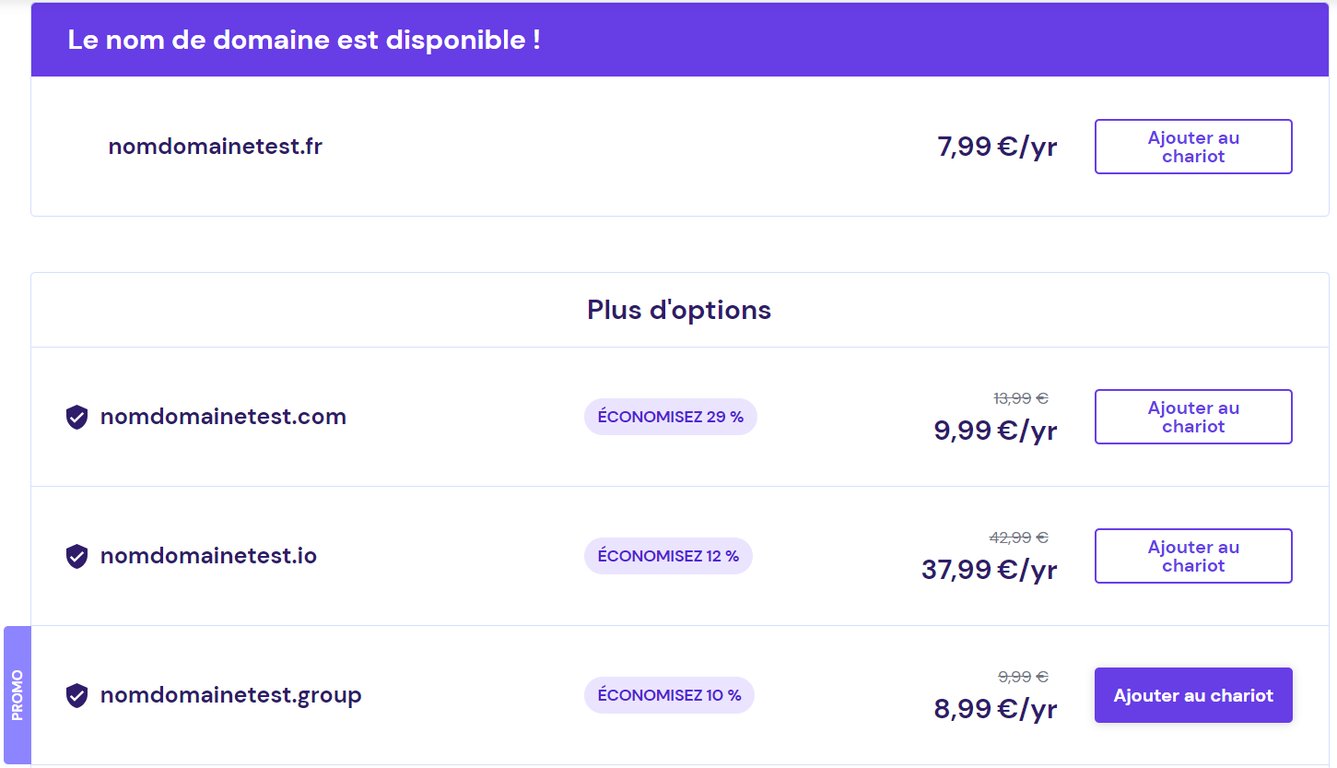Select the nomdomainetest.com domain name

(224, 416)
